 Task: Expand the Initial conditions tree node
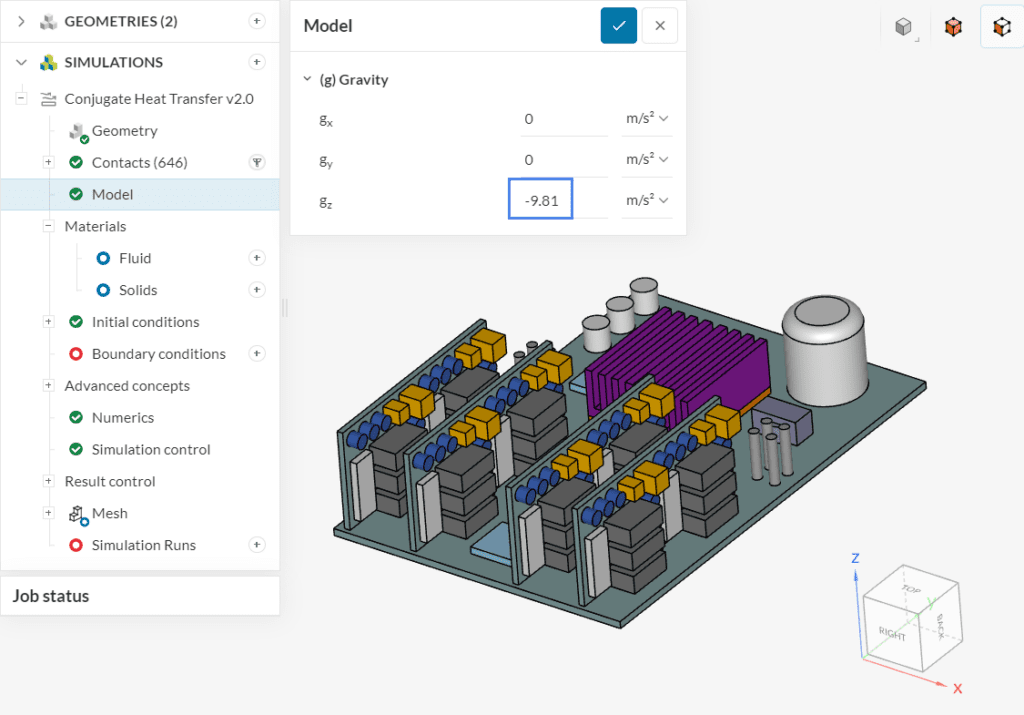click(48, 322)
